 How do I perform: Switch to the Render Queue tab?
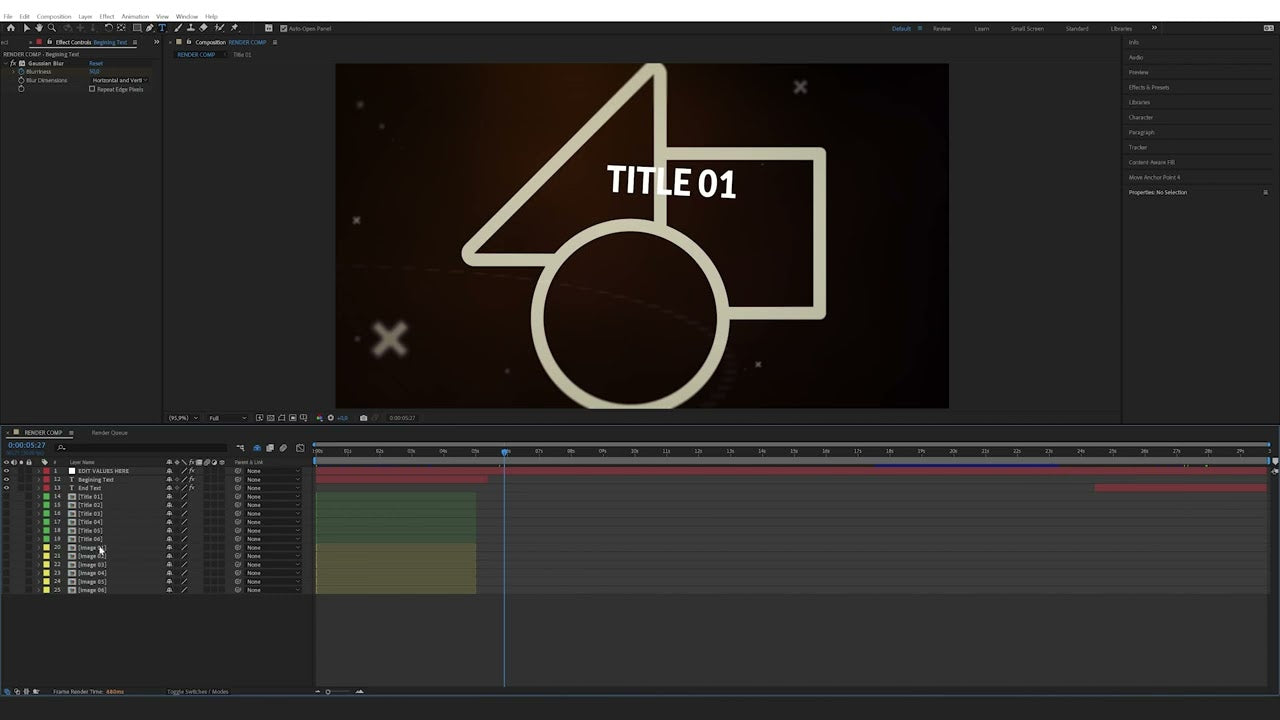click(108, 432)
